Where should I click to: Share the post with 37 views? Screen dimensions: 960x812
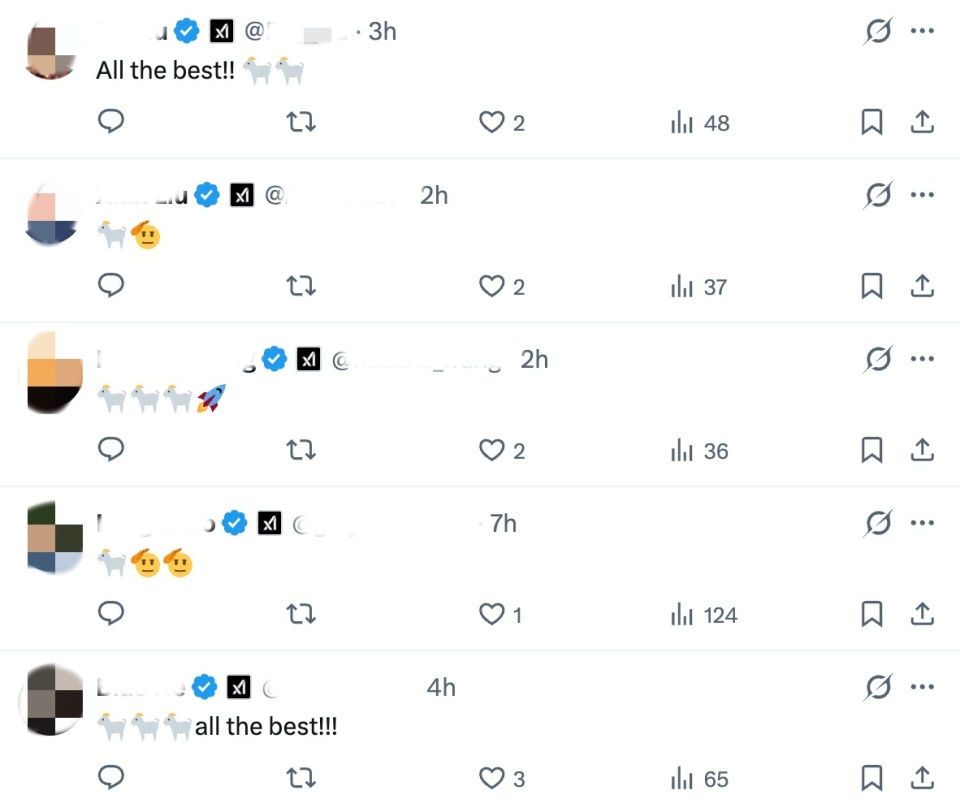[x=922, y=285]
